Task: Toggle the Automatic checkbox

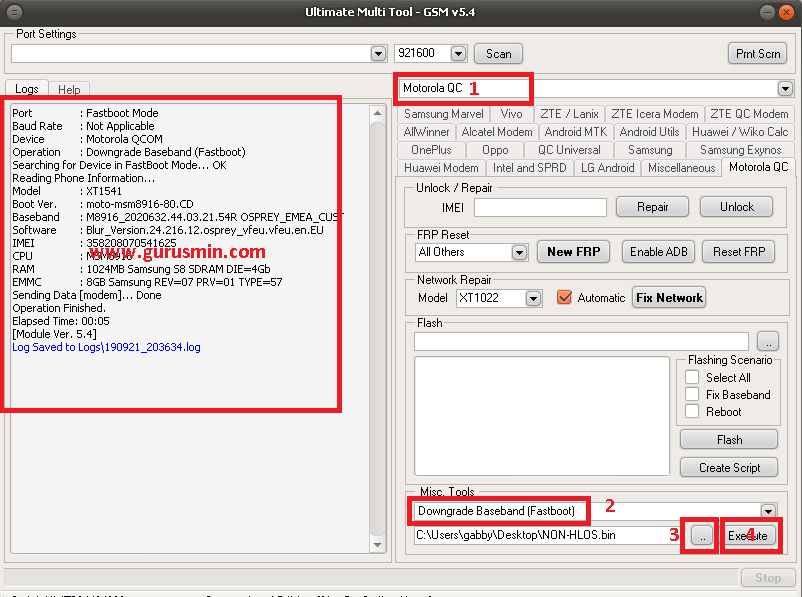Action: pos(564,297)
